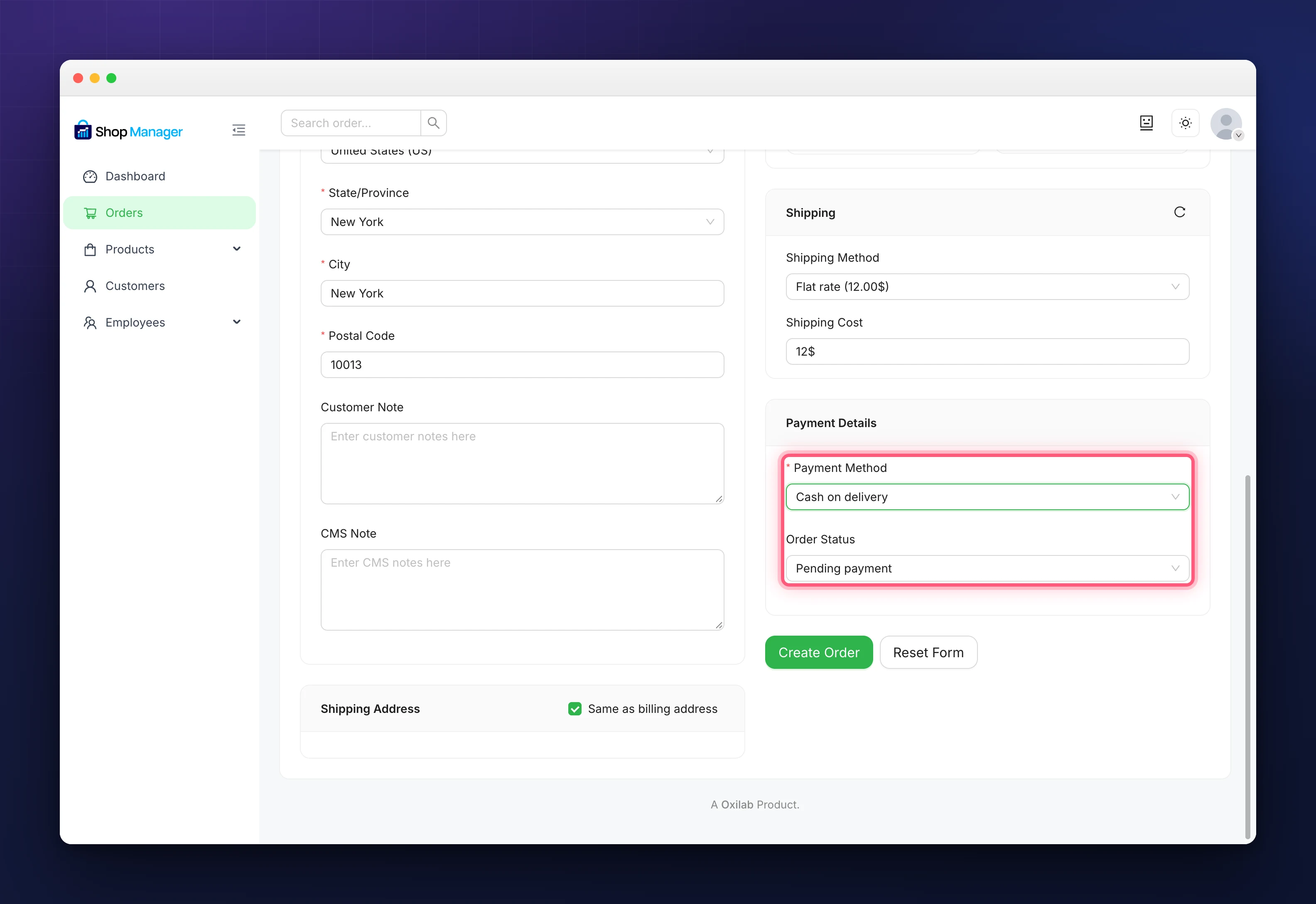Focus the Search order field
Viewport: 1316px width, 904px height.
[x=351, y=123]
